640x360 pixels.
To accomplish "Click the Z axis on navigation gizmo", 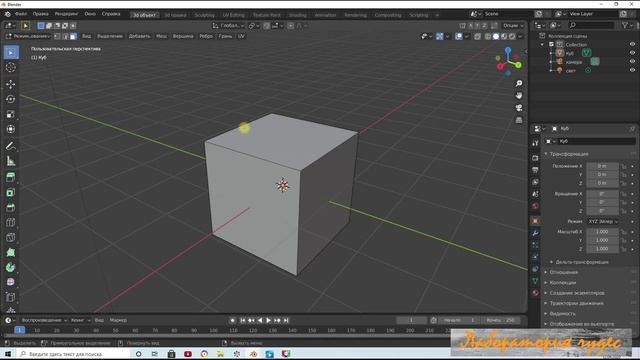I will [508, 50].
